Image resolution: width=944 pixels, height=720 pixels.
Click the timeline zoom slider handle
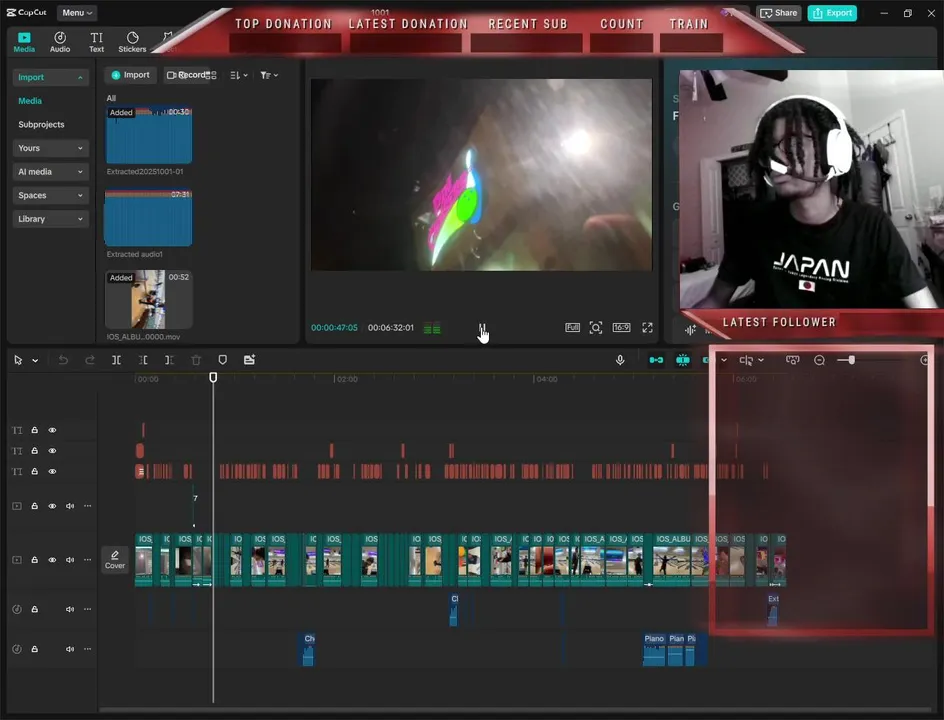(x=851, y=360)
